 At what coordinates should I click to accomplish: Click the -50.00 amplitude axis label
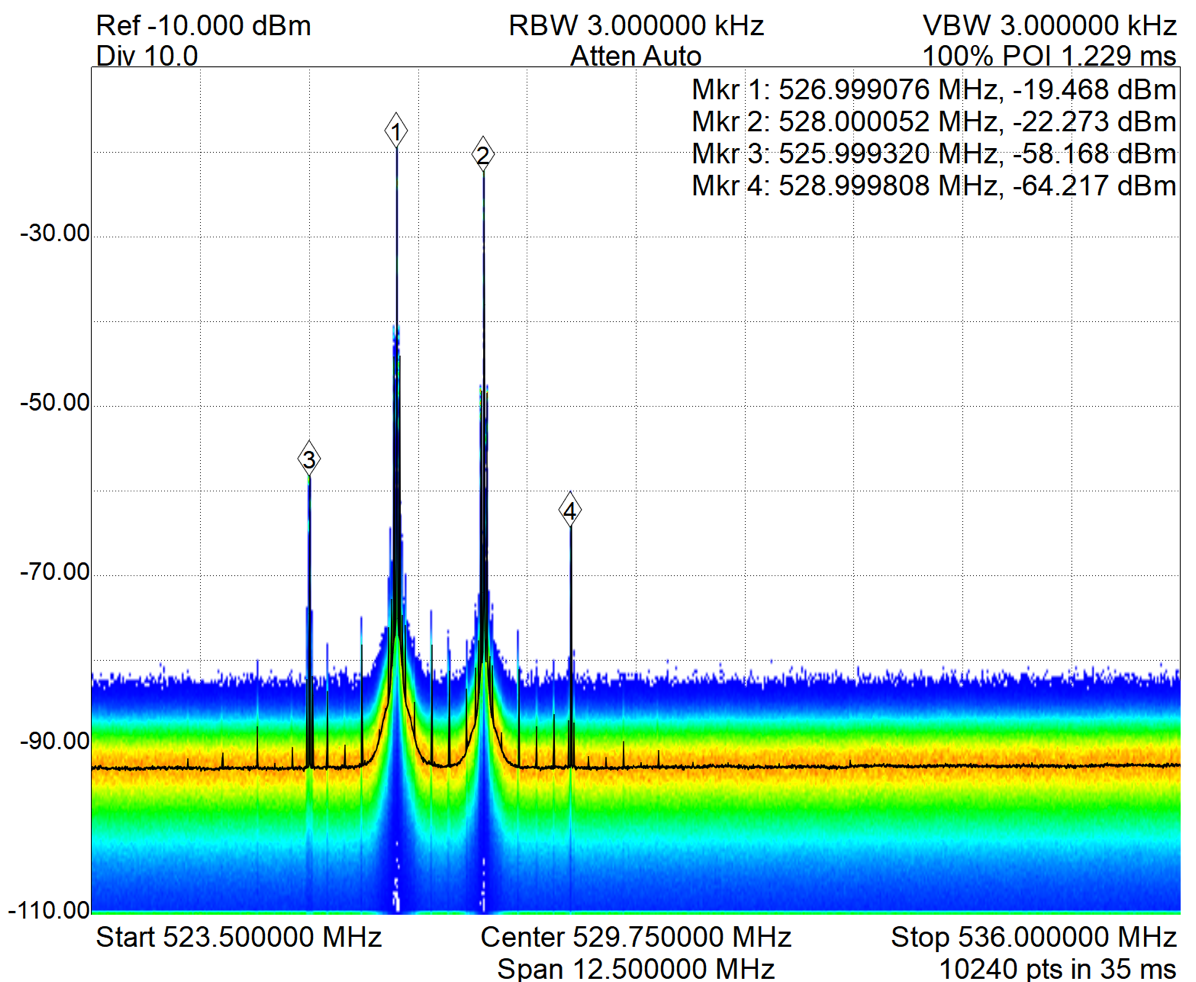tap(48, 404)
